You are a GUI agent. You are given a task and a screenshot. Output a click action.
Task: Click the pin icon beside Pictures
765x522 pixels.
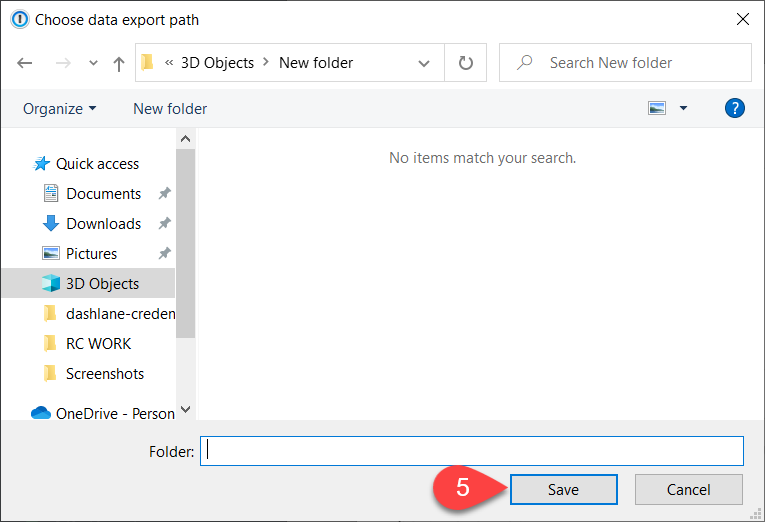click(x=164, y=253)
